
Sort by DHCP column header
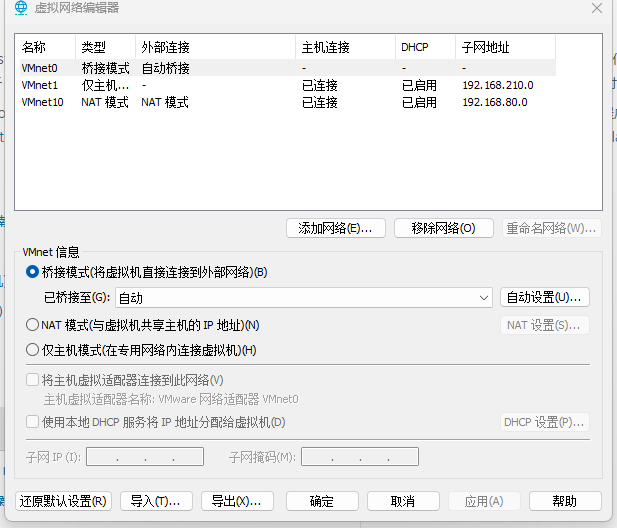(x=425, y=47)
